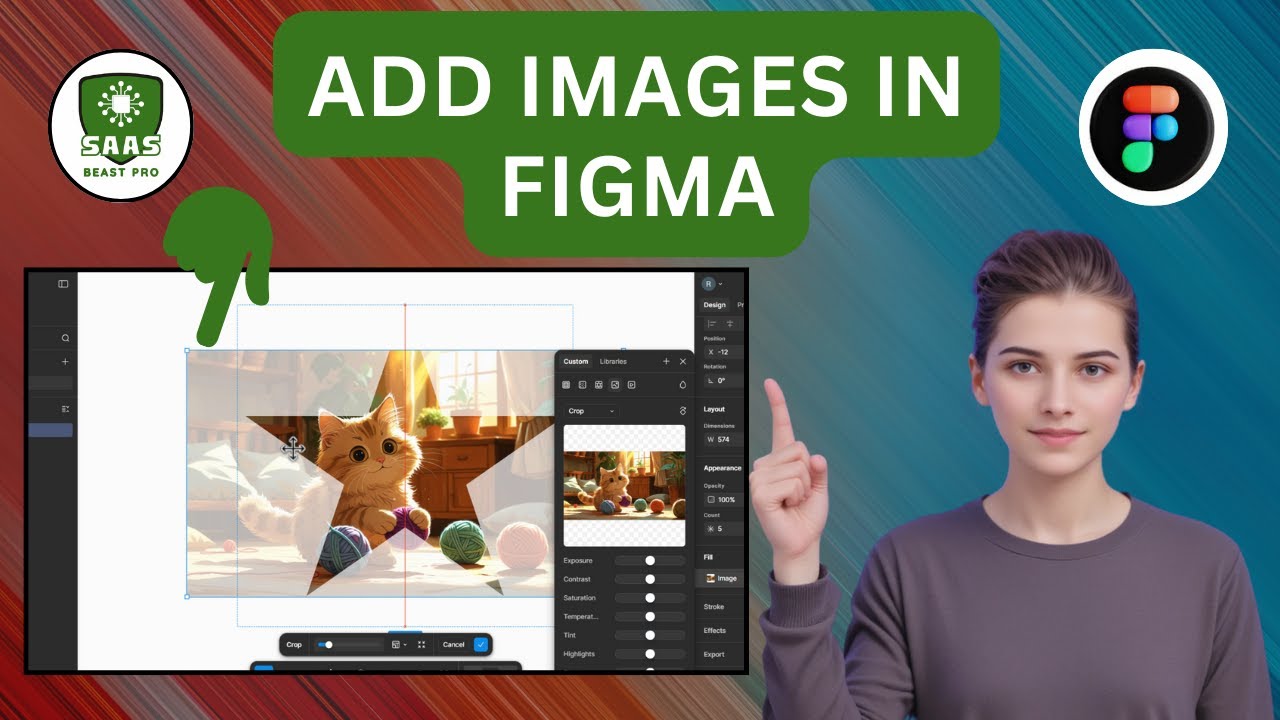Click the Crop label in bottom toolbar
The height and width of the screenshot is (720, 1280).
click(x=294, y=645)
